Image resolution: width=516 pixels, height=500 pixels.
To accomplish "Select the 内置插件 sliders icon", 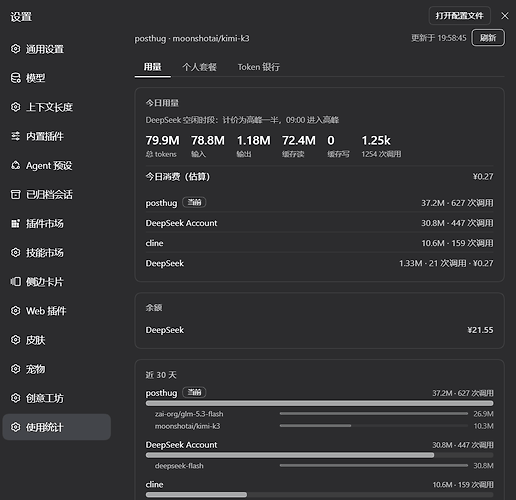I will [15, 136].
